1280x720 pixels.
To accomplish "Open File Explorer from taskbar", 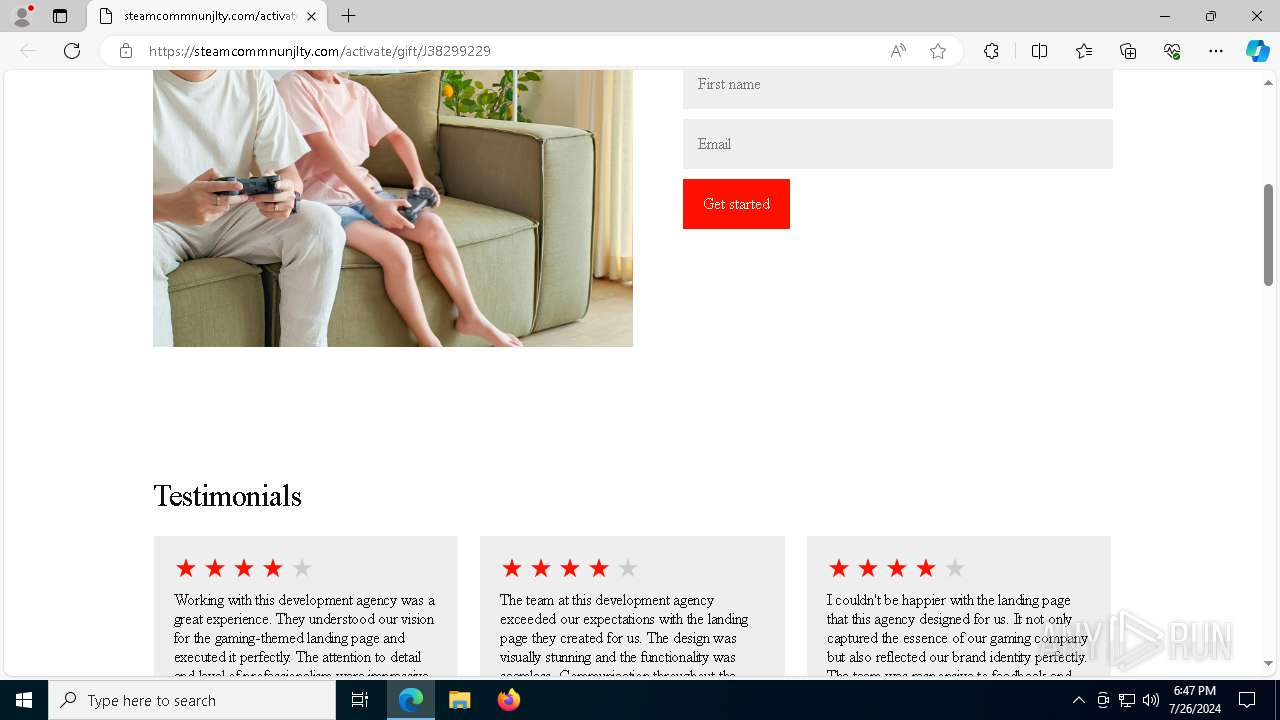I will click(x=459, y=700).
